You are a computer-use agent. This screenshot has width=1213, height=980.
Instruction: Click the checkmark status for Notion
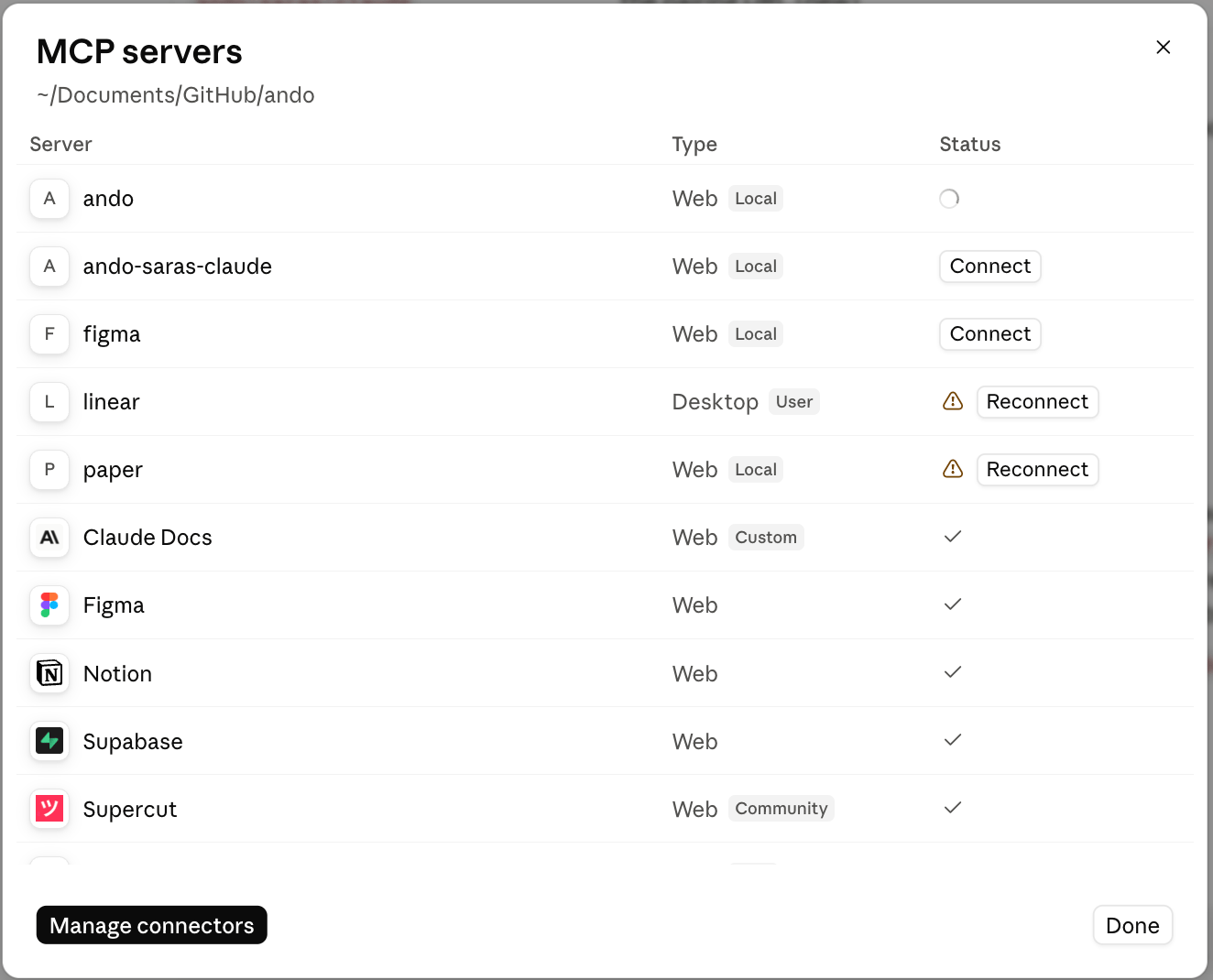953,672
